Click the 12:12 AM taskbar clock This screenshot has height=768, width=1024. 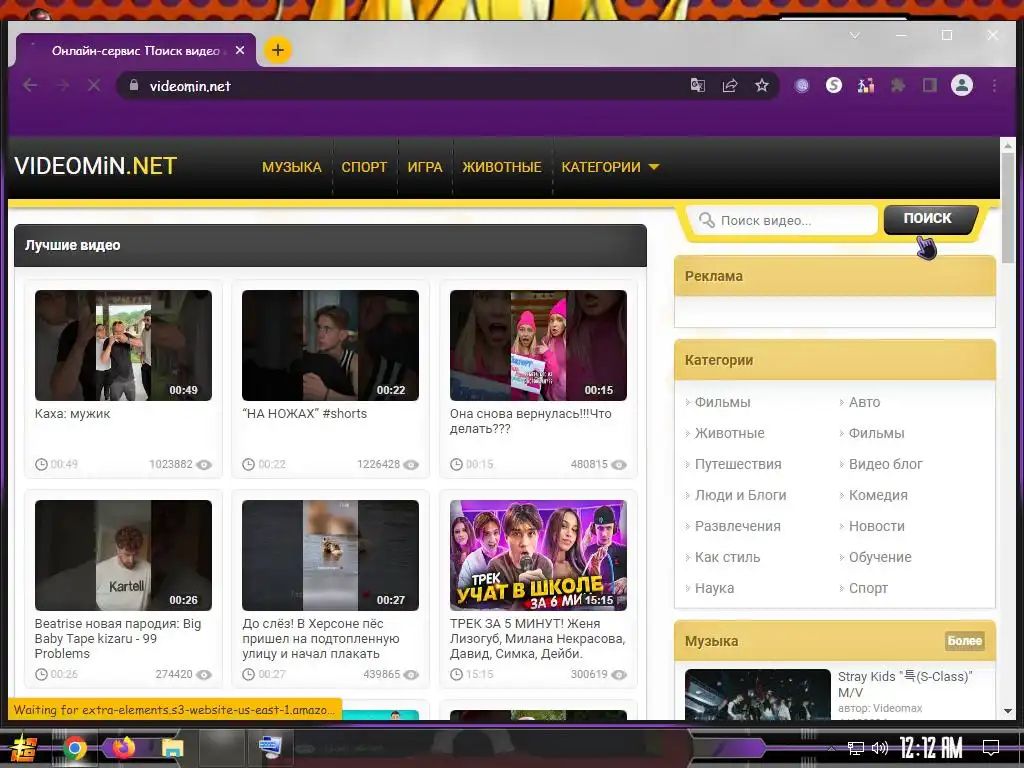tap(931, 748)
